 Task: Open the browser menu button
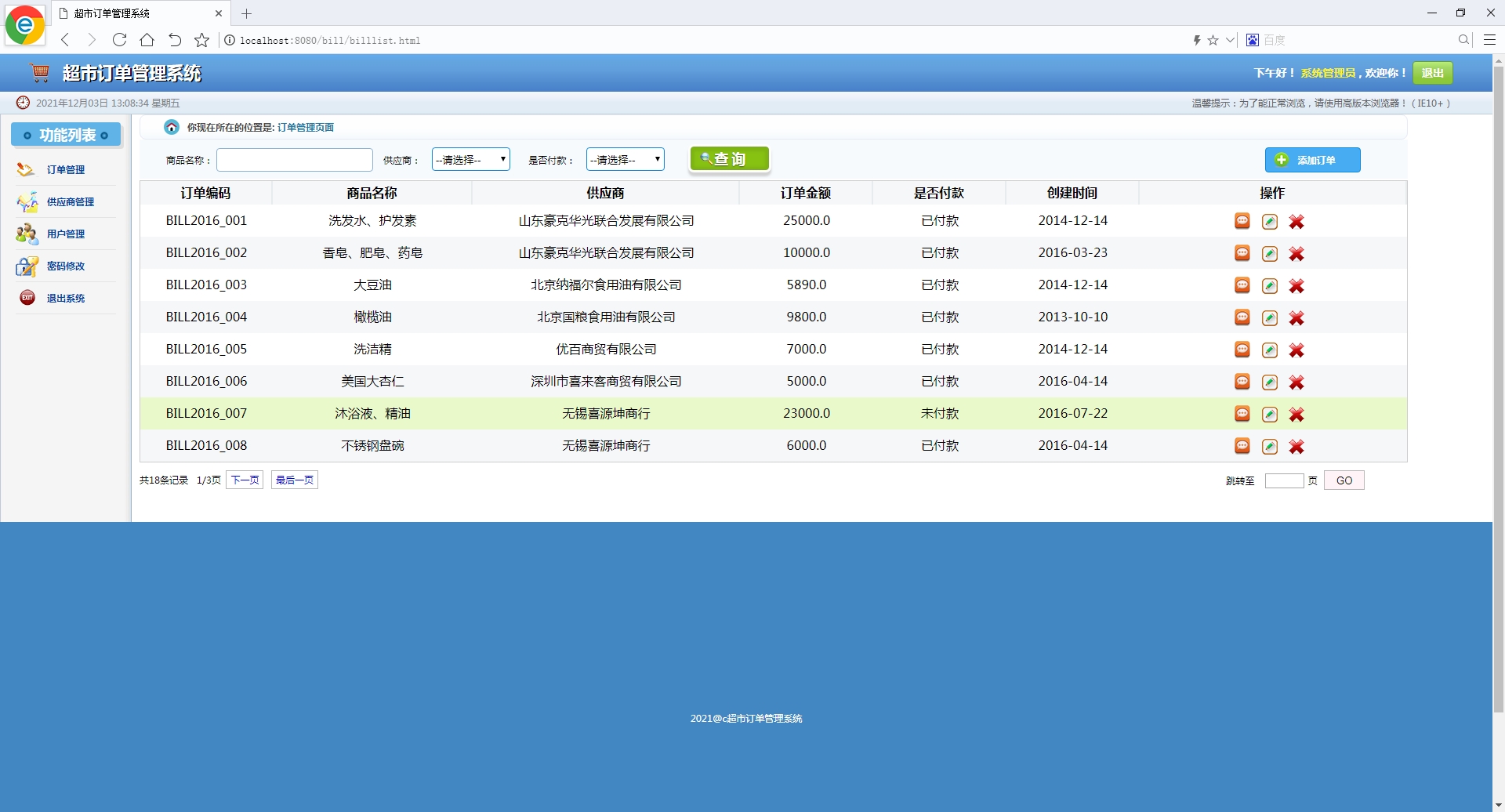(1489, 40)
